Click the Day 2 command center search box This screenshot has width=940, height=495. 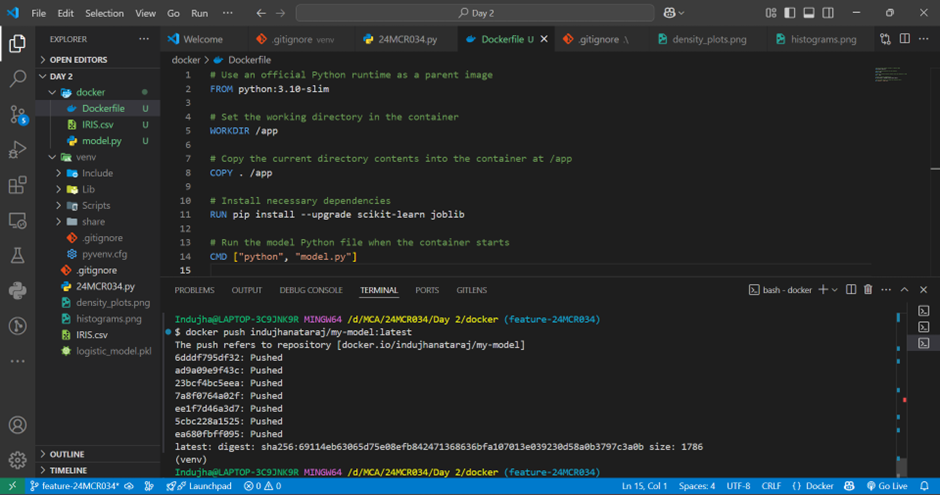point(475,13)
